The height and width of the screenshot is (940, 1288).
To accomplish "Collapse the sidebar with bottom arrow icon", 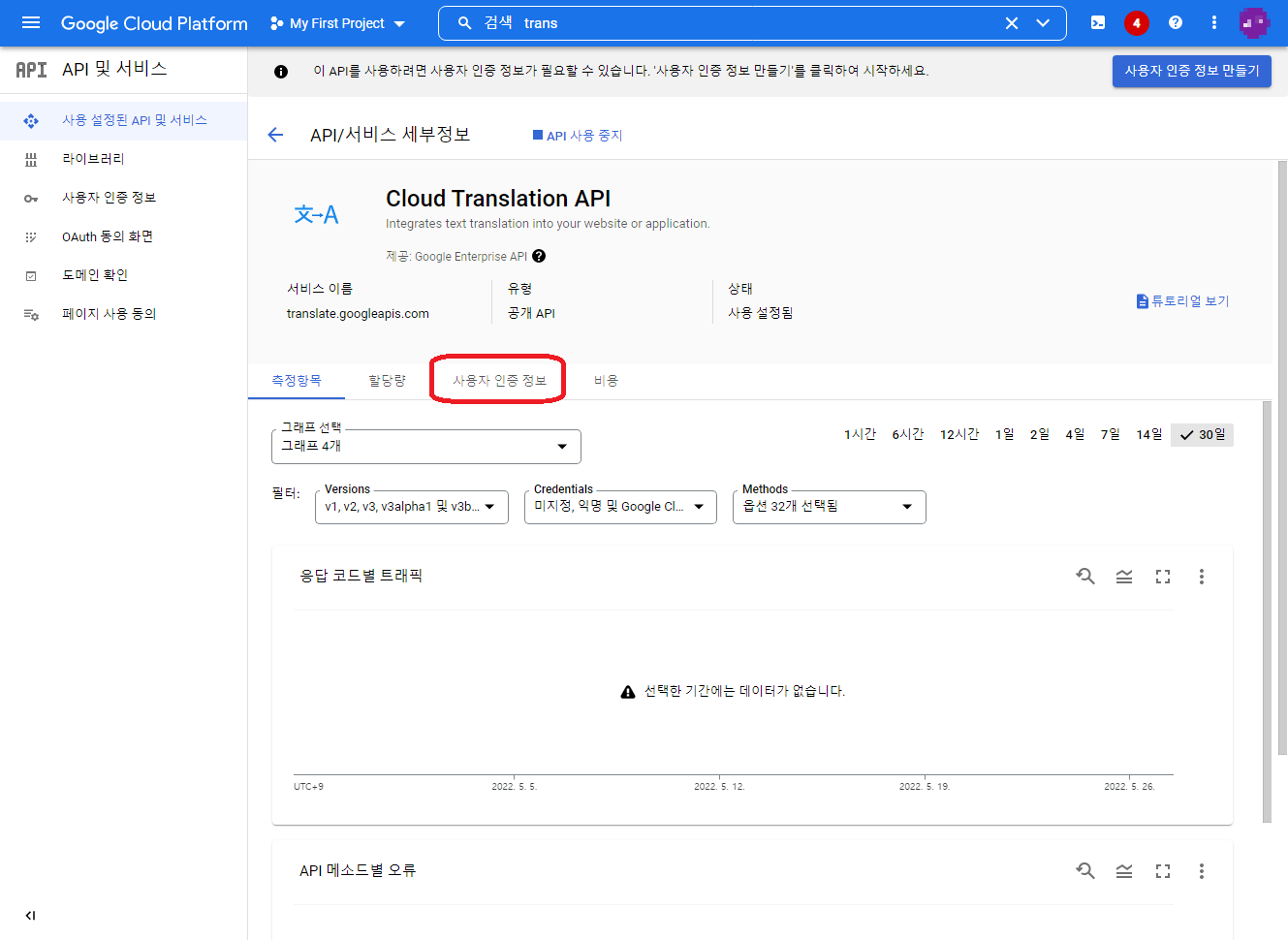I will click(x=30, y=915).
